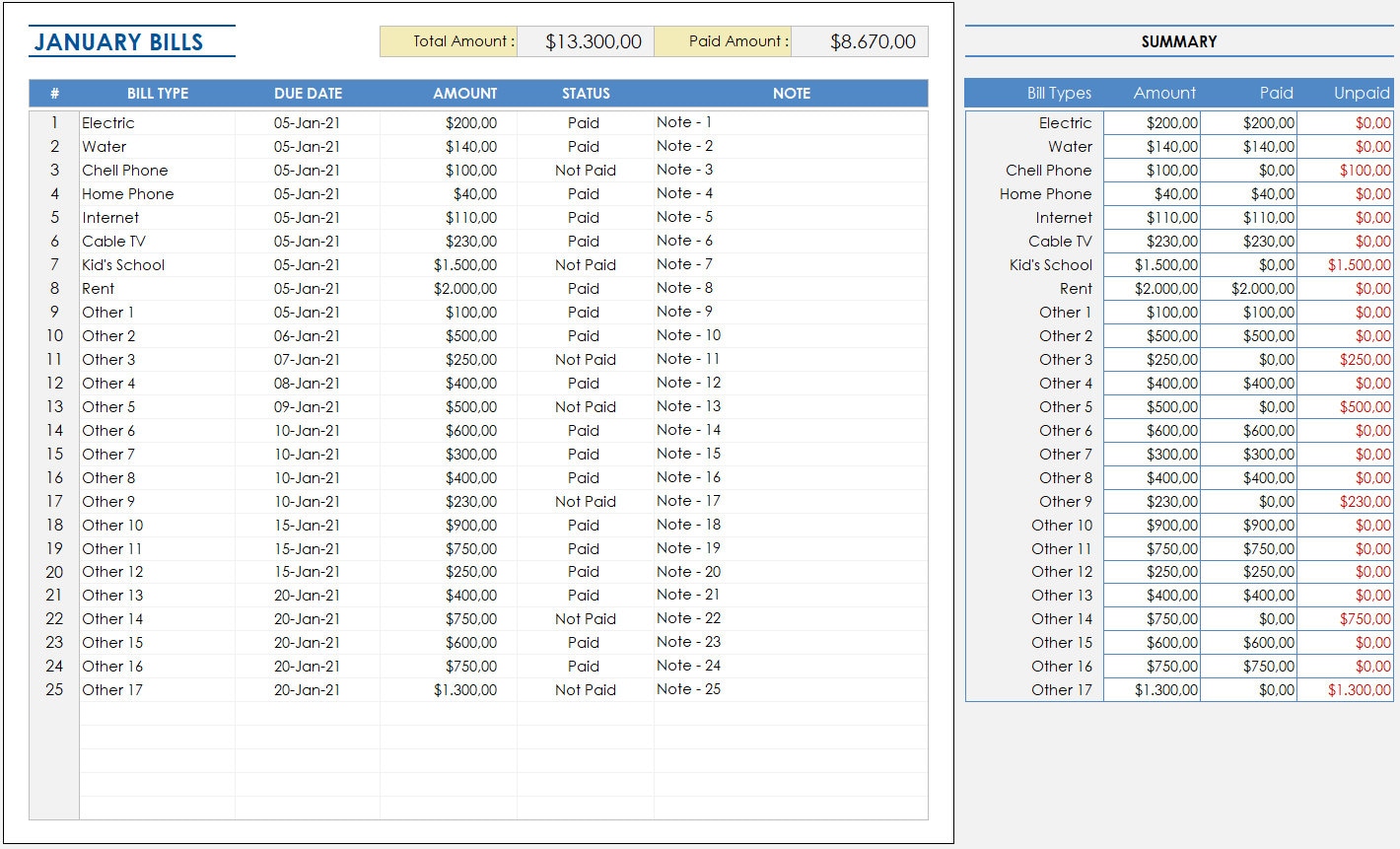Click the Paid Amount value cell
The image size is (1400, 849).
click(x=859, y=41)
